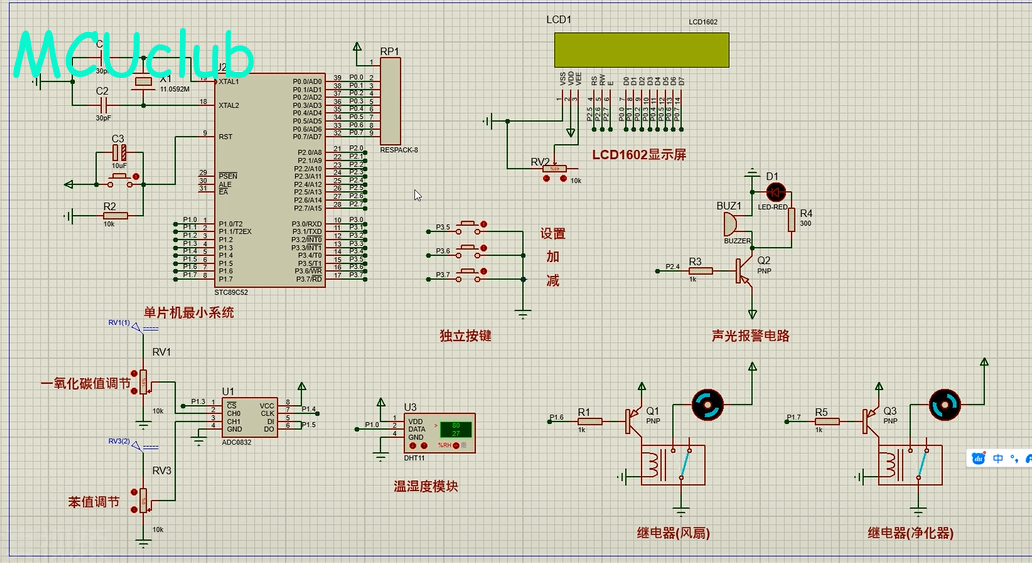Click the DHT11 green readout display

(x=455, y=427)
